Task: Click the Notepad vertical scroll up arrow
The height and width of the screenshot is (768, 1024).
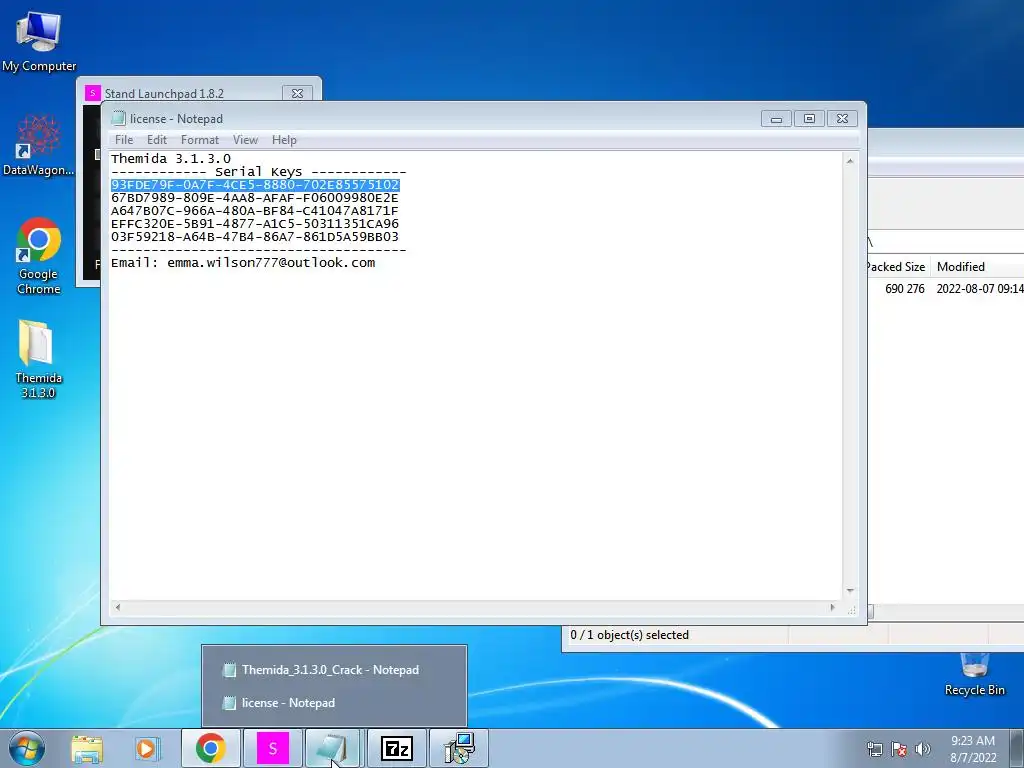Action: (850, 161)
